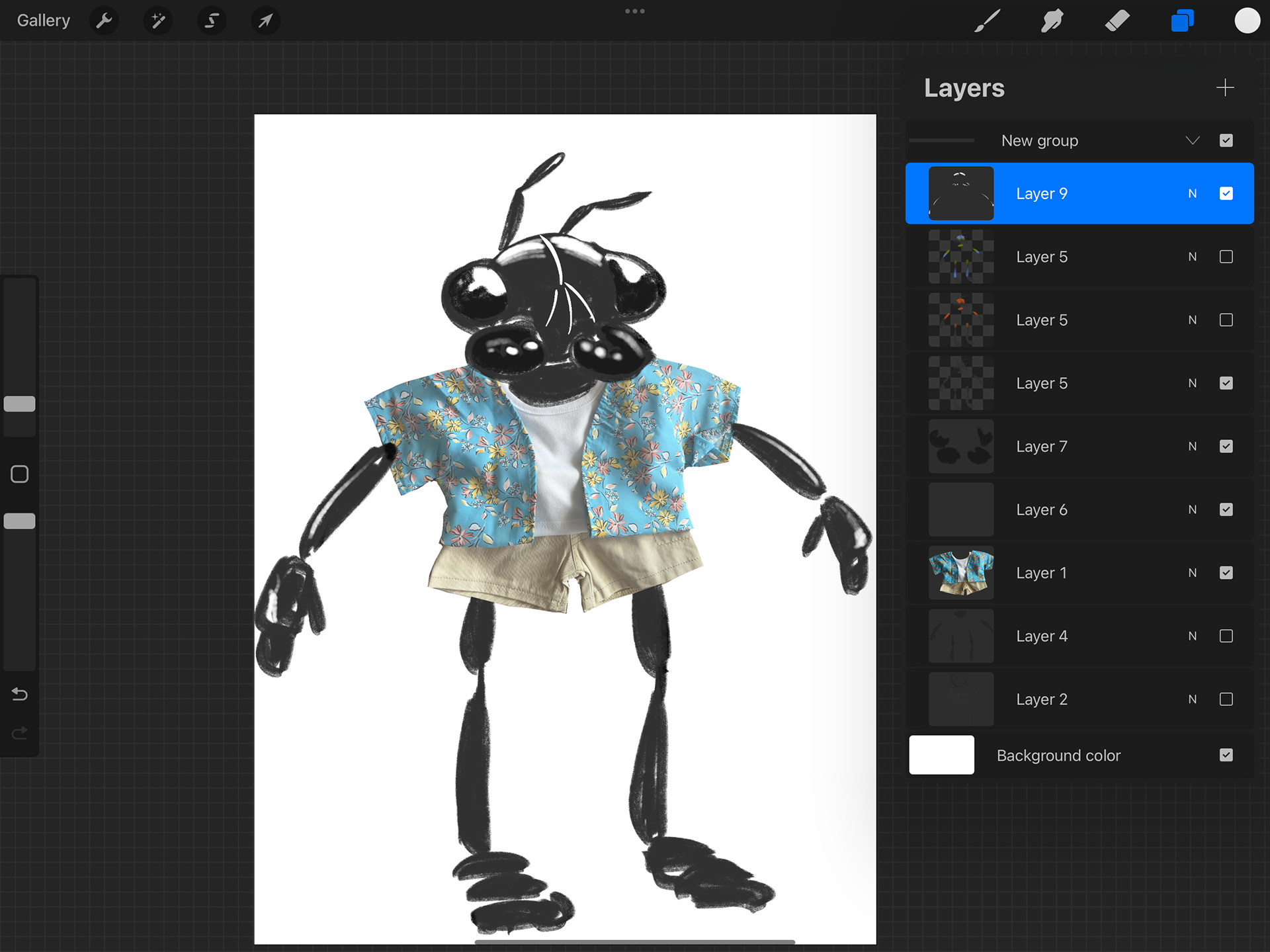The height and width of the screenshot is (952, 1270).
Task: Tap the undo arrow button
Action: click(20, 694)
